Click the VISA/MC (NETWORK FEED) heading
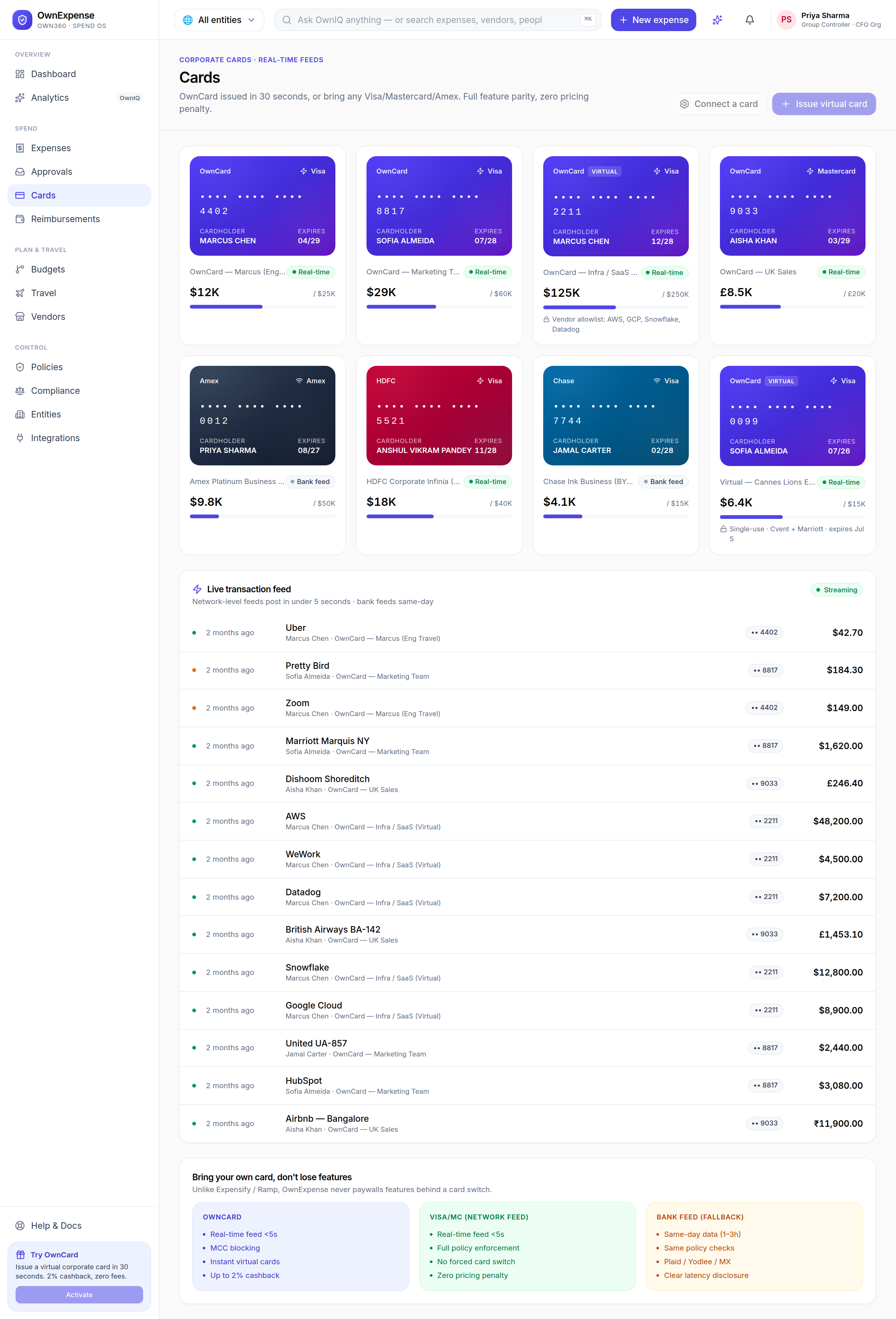896x1319 pixels. [479, 1217]
